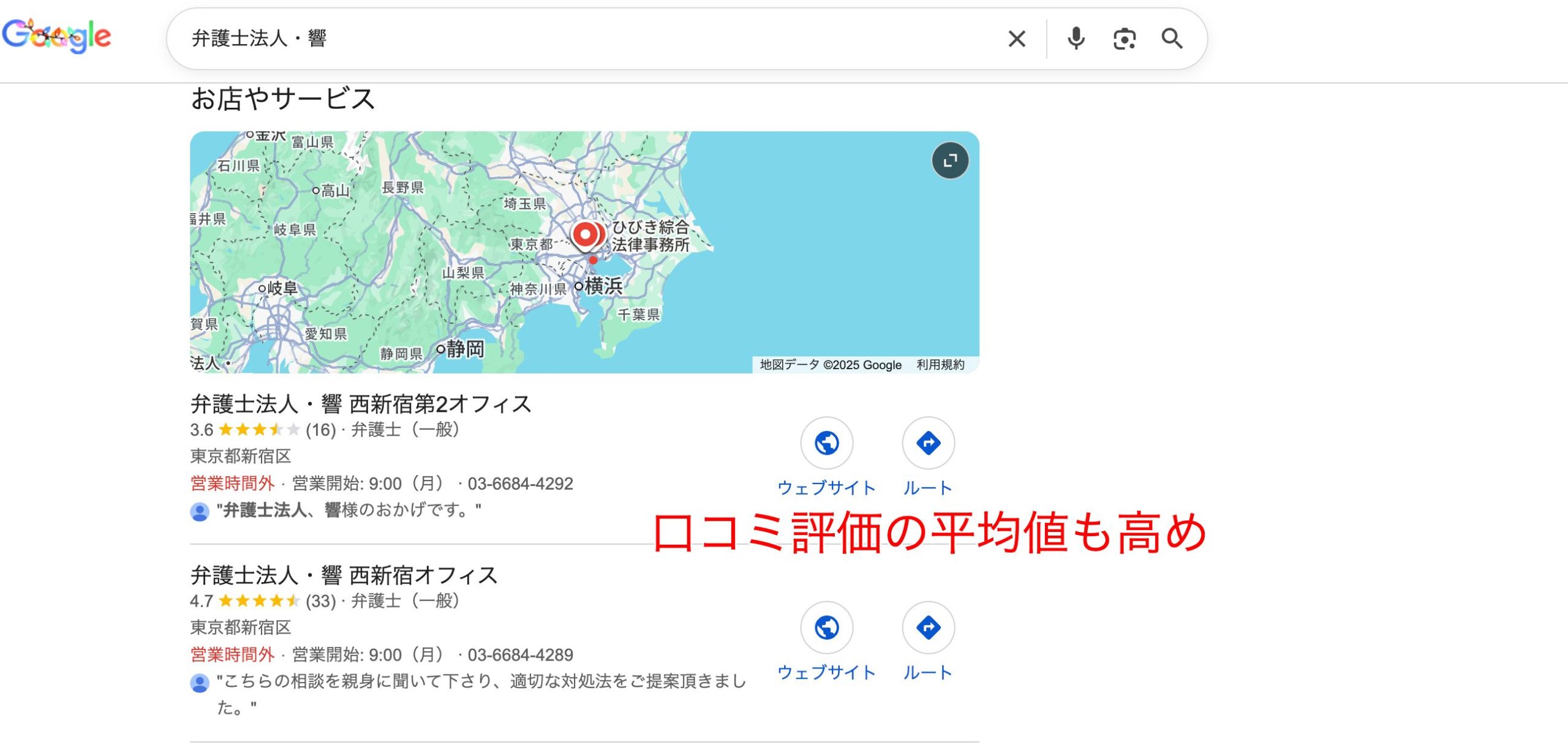The width and height of the screenshot is (1568, 748).
Task: Clear the search query with X icon
Action: click(x=1017, y=39)
